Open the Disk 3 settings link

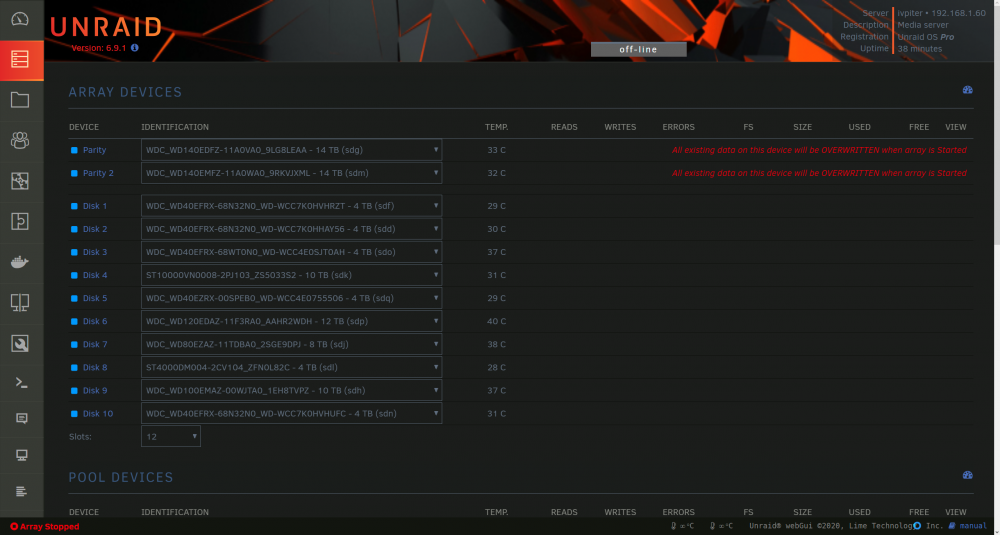tap(95, 253)
